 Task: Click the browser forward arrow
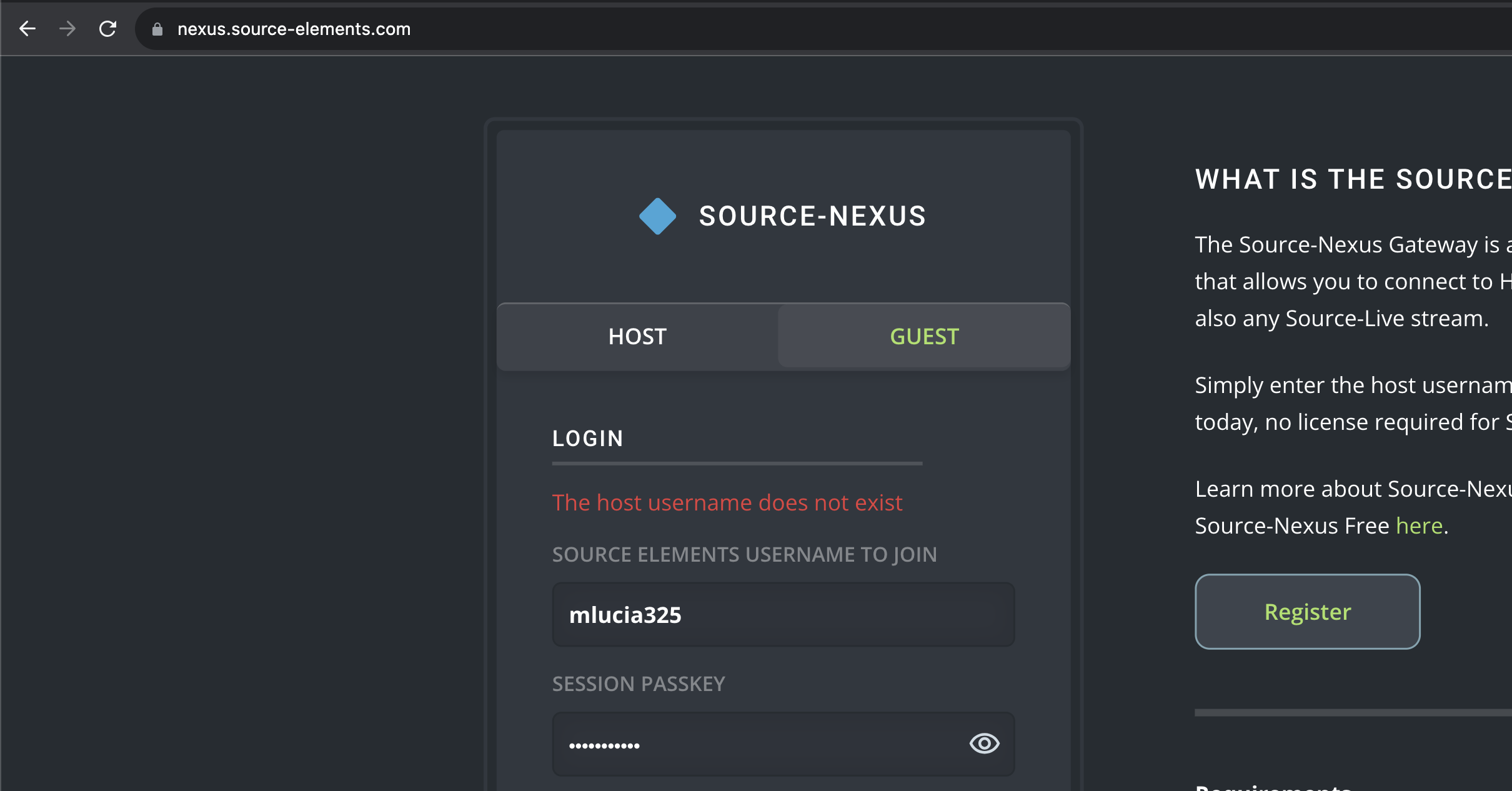(x=67, y=29)
